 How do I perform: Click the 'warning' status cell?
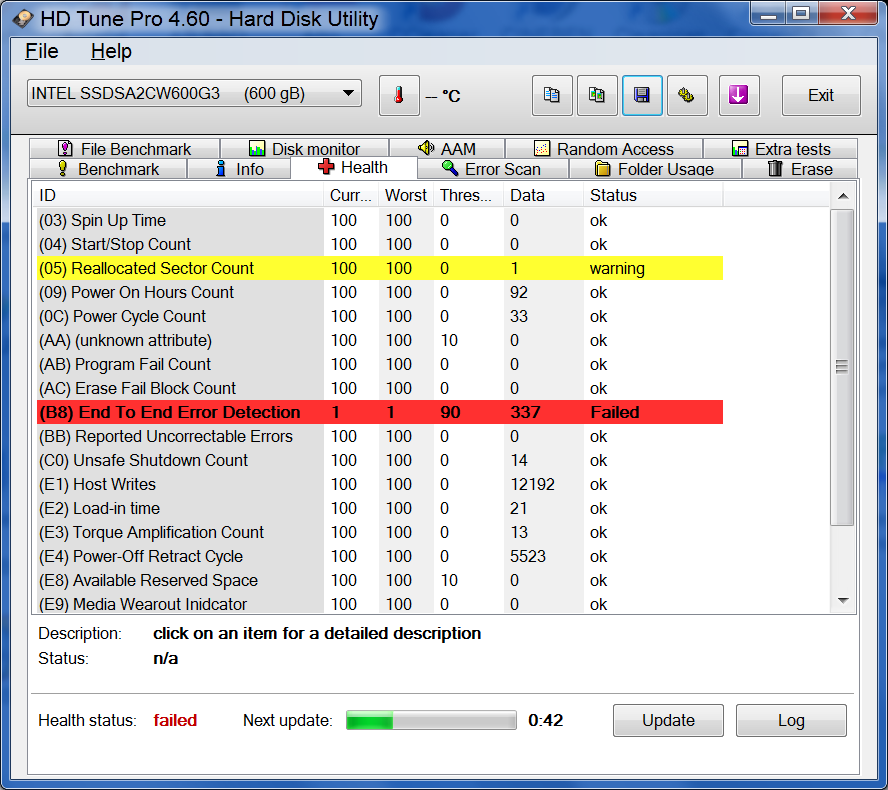[617, 268]
